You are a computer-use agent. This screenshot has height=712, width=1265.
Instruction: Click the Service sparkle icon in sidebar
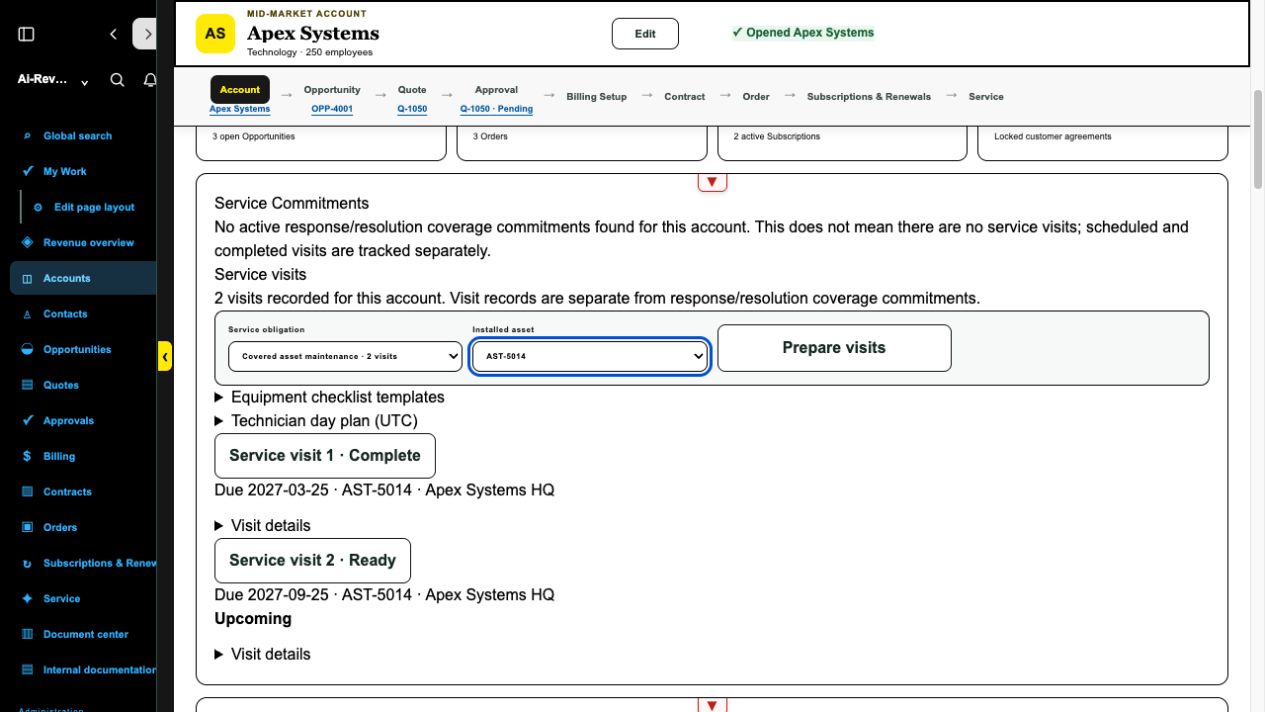[27, 598]
